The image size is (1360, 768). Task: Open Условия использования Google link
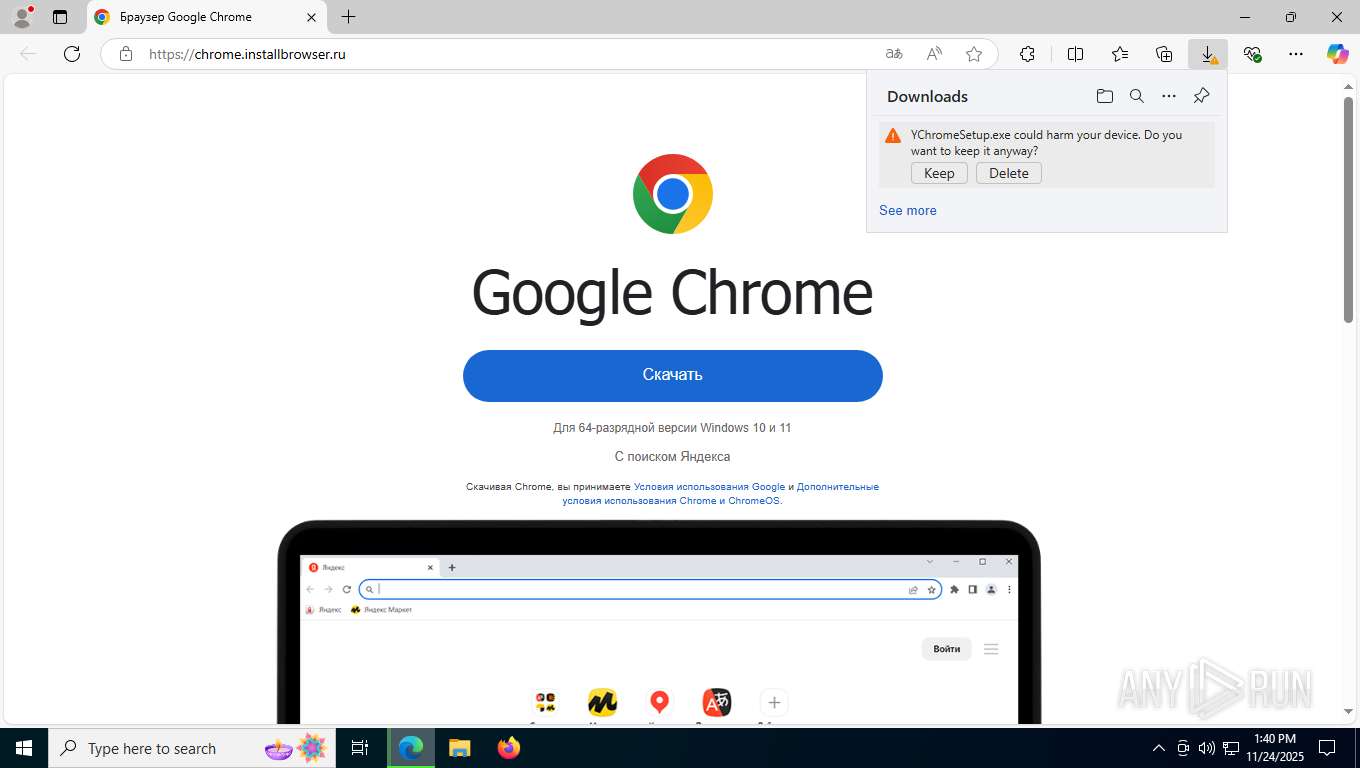pos(709,487)
